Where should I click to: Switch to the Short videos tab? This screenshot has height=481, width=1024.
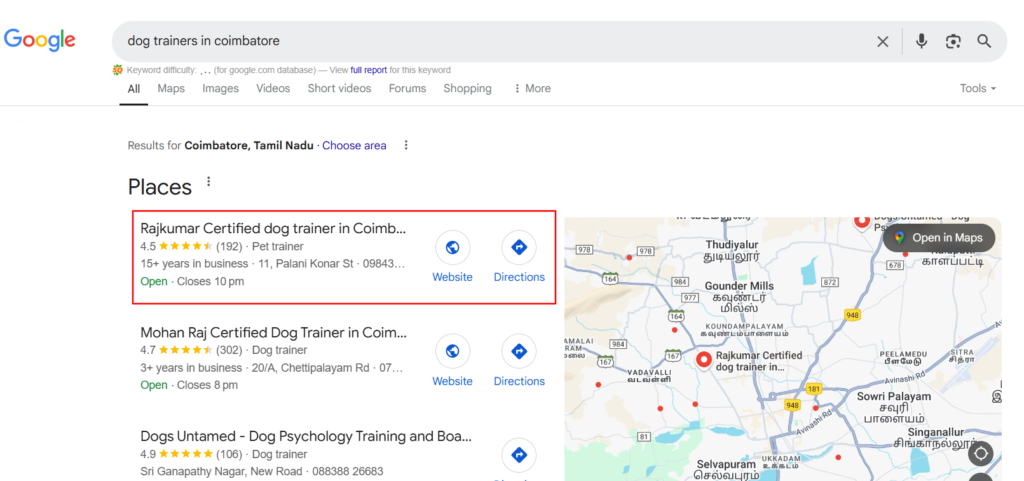point(339,88)
